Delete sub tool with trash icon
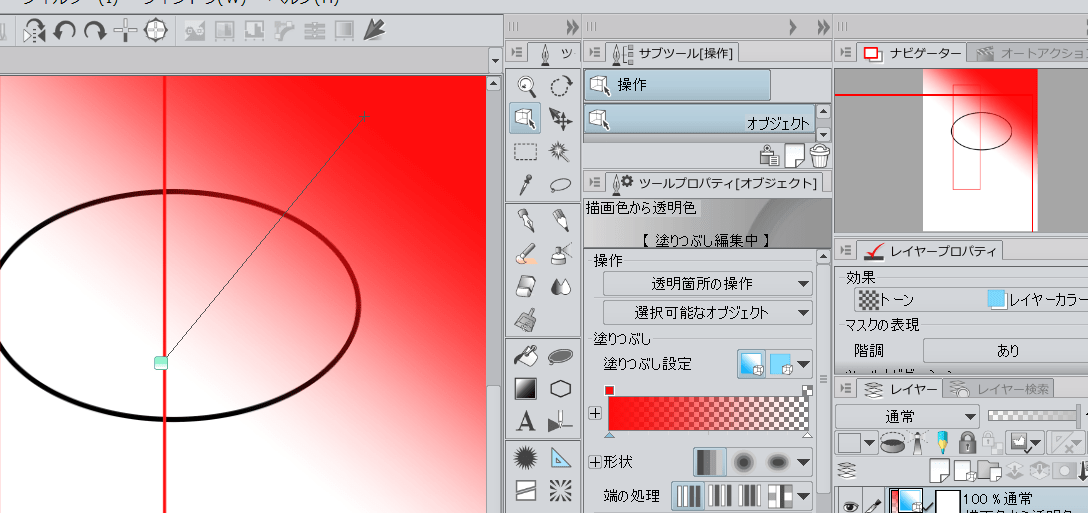This screenshot has height=513, width=1088. pos(820,155)
